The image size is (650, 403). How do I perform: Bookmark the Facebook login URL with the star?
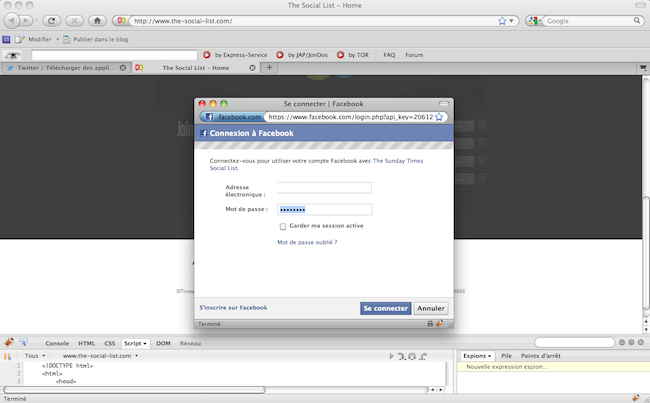439,117
